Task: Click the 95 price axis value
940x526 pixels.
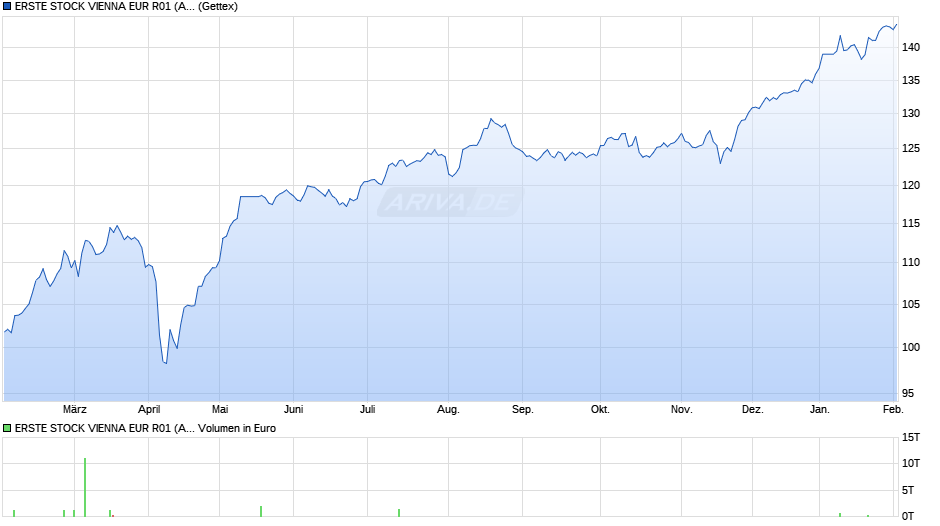Action: coord(908,393)
